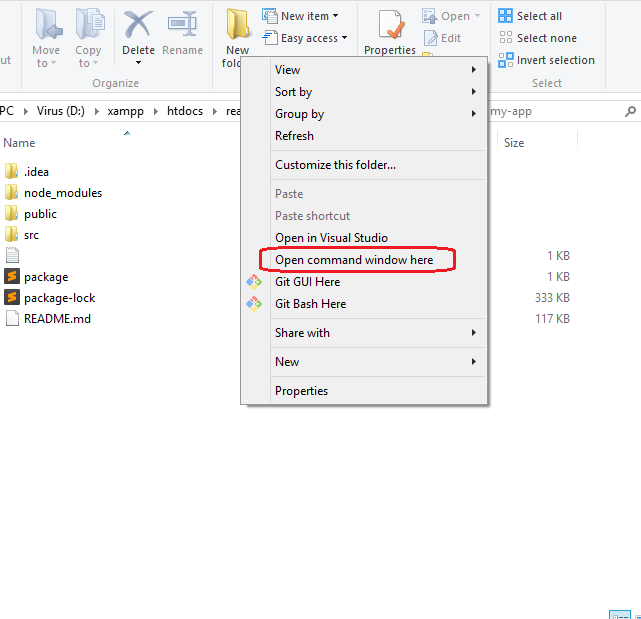
Task: Click Select all label
Action: pos(539,16)
